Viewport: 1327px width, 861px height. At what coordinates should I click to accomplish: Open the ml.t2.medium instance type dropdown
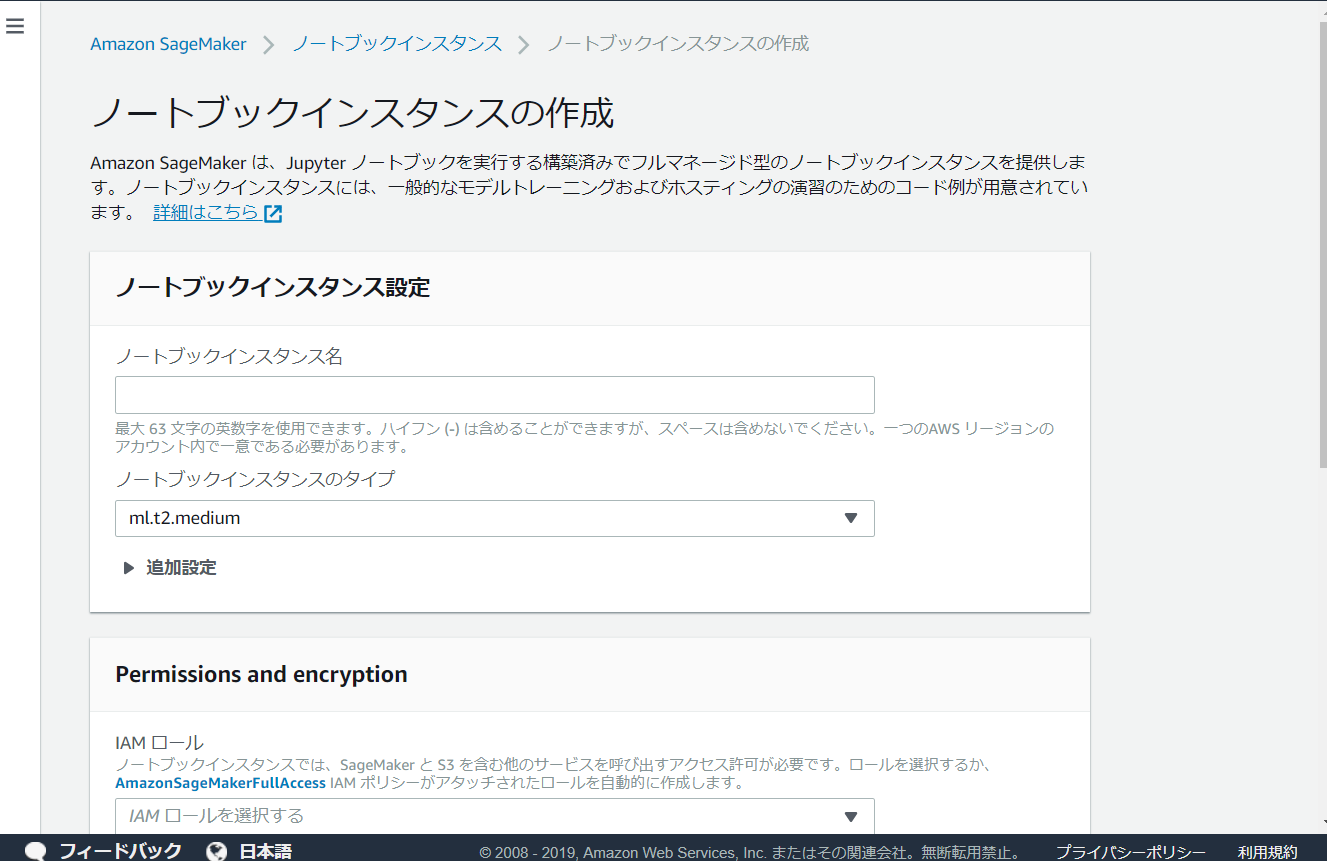(495, 518)
